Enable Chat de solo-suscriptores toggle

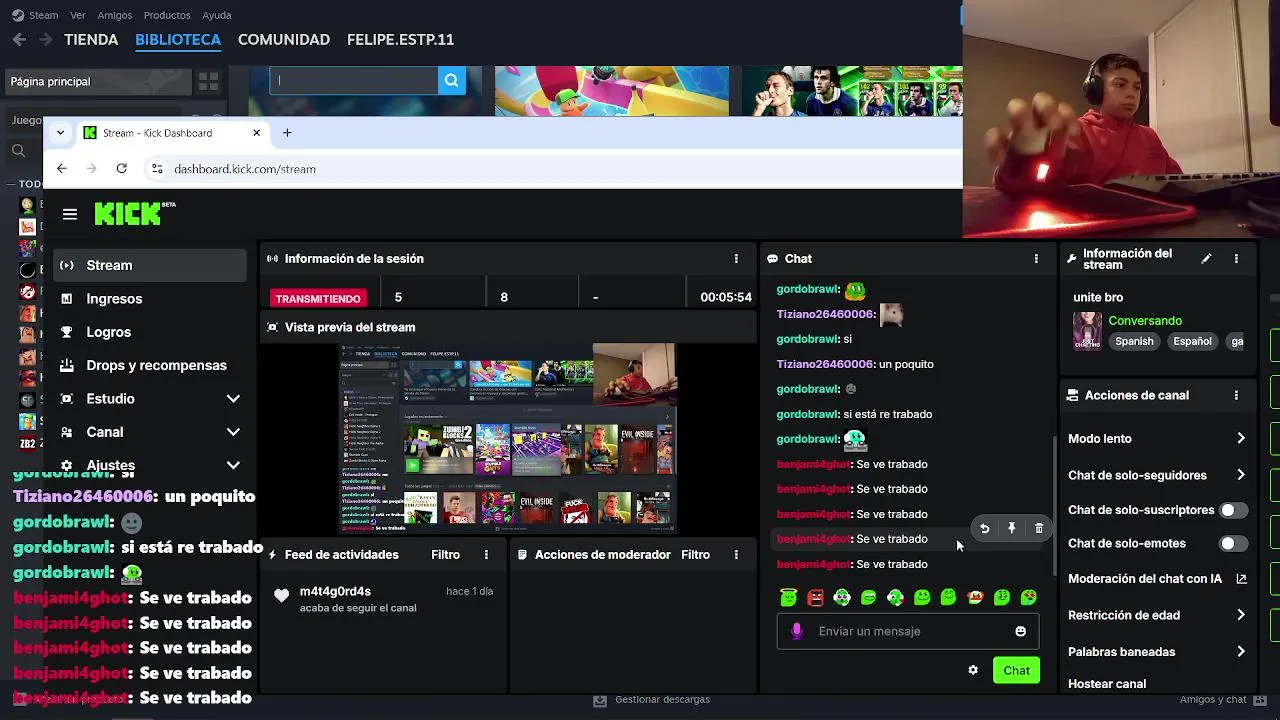tap(1233, 510)
